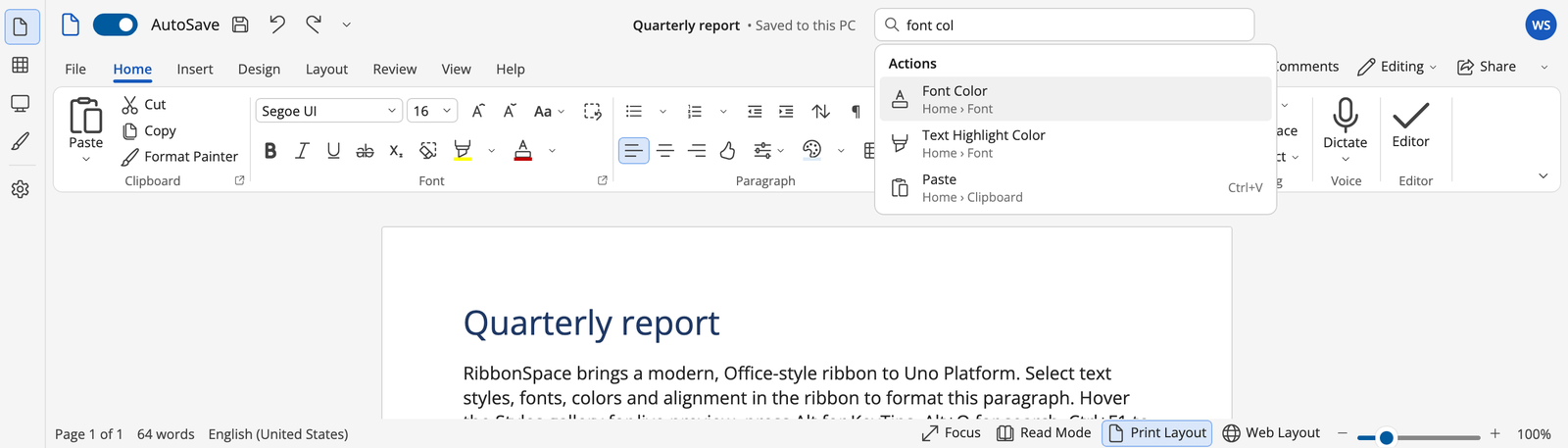This screenshot has width=1568, height=448.
Task: Click the Share button
Action: point(1487,67)
